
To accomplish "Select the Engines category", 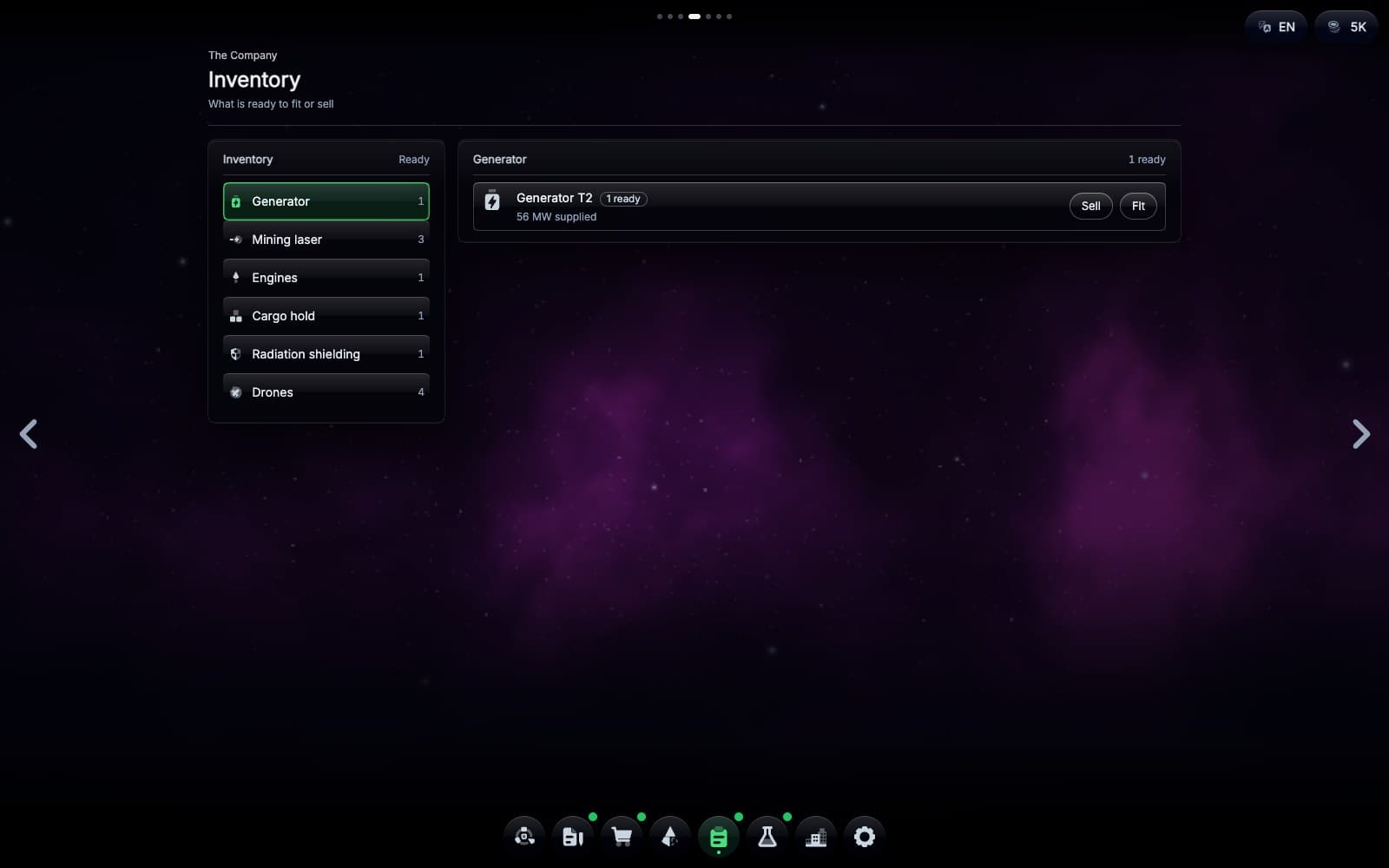I will (326, 278).
